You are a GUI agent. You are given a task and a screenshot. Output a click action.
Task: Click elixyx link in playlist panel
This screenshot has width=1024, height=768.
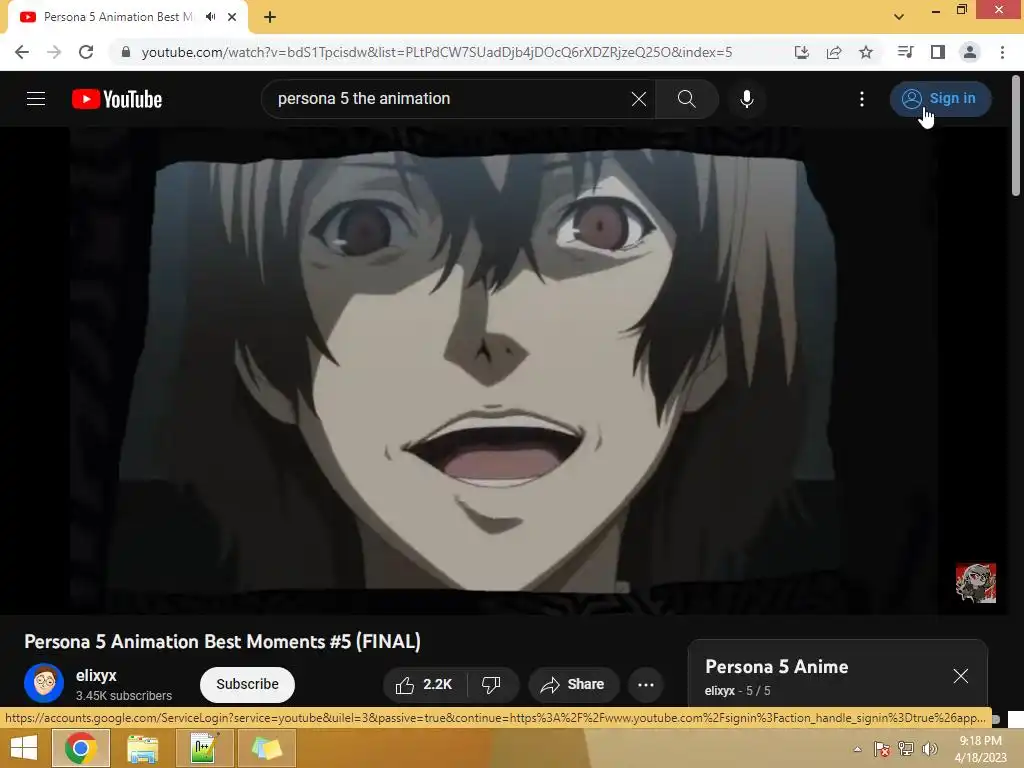(720, 691)
